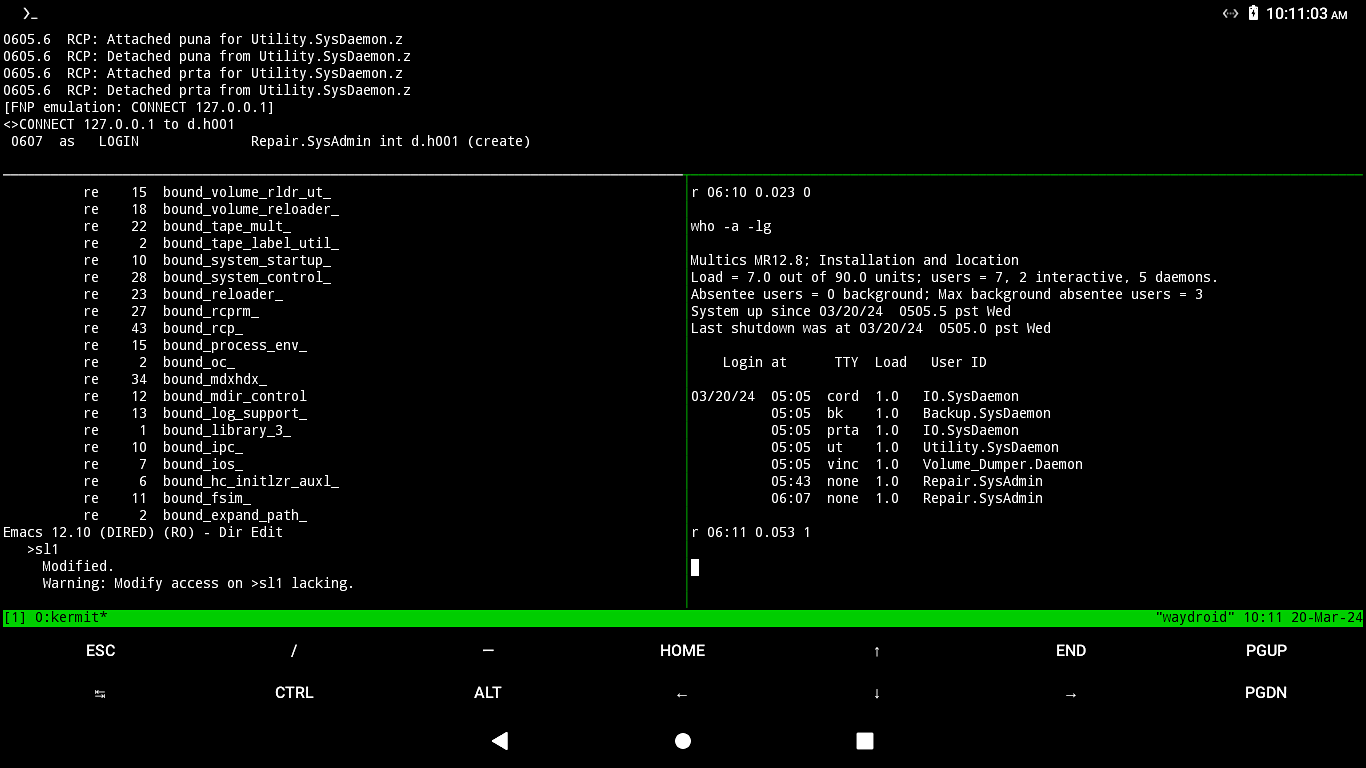Tap the Android back navigation triangle
Viewport: 1366px width, 768px height.
[500, 741]
